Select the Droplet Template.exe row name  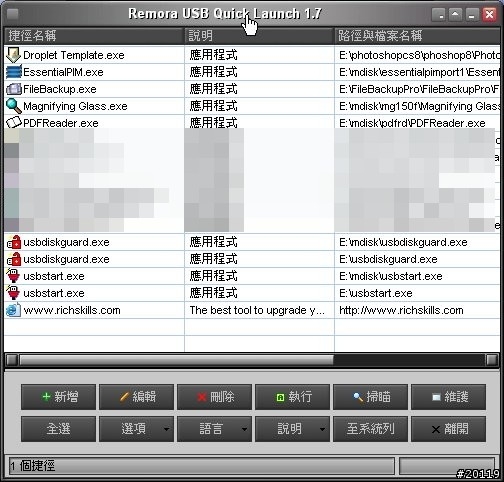[x=74, y=55]
